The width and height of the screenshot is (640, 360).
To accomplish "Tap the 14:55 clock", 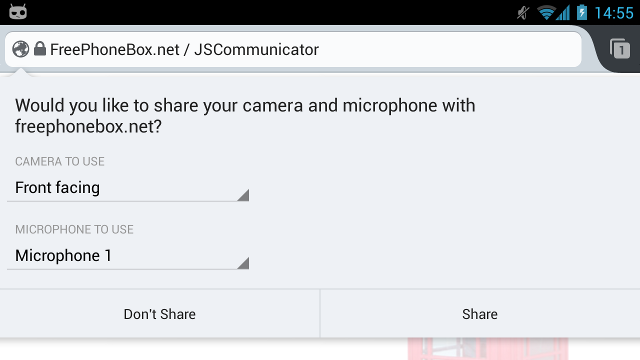I will tap(613, 13).
